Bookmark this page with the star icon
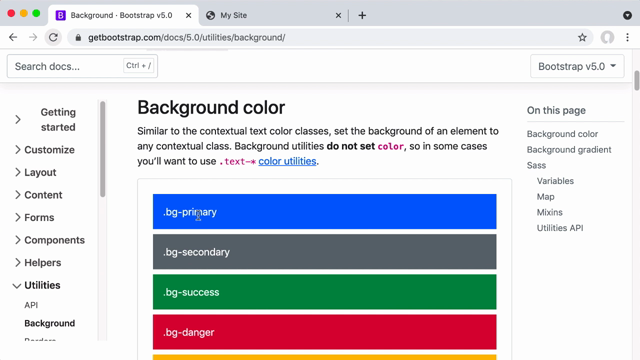The image size is (640, 360). (x=582, y=38)
